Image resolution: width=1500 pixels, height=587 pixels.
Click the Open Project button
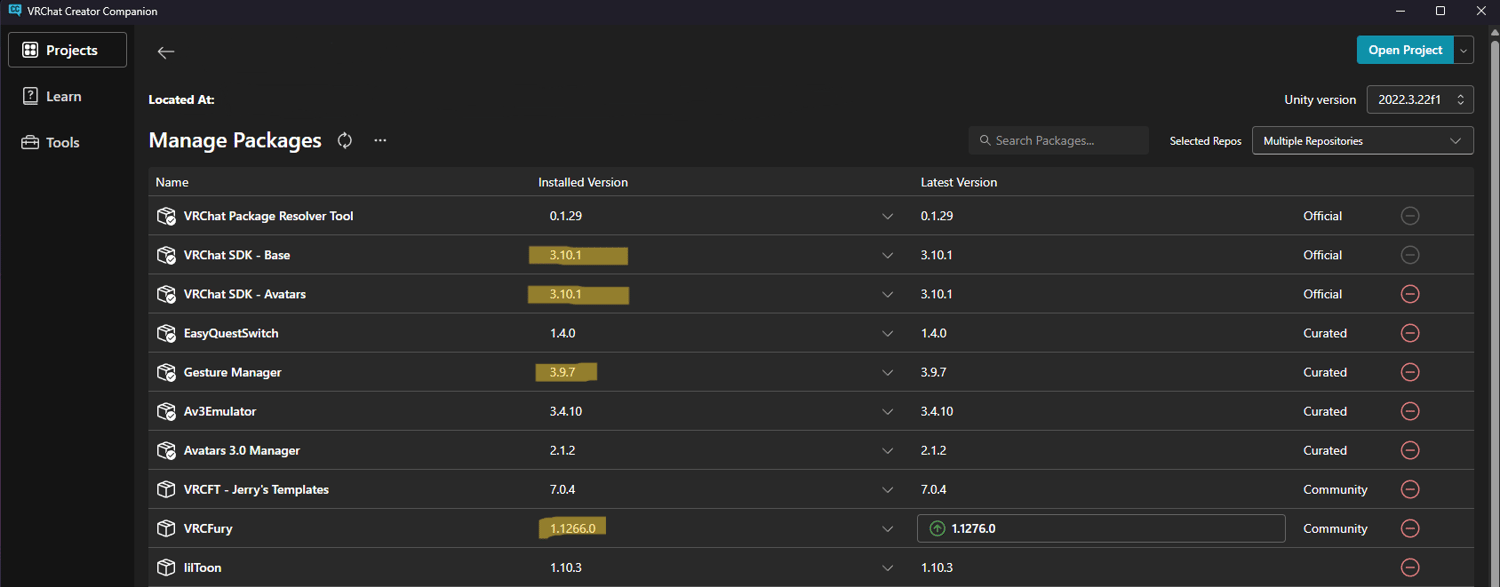click(x=1404, y=50)
